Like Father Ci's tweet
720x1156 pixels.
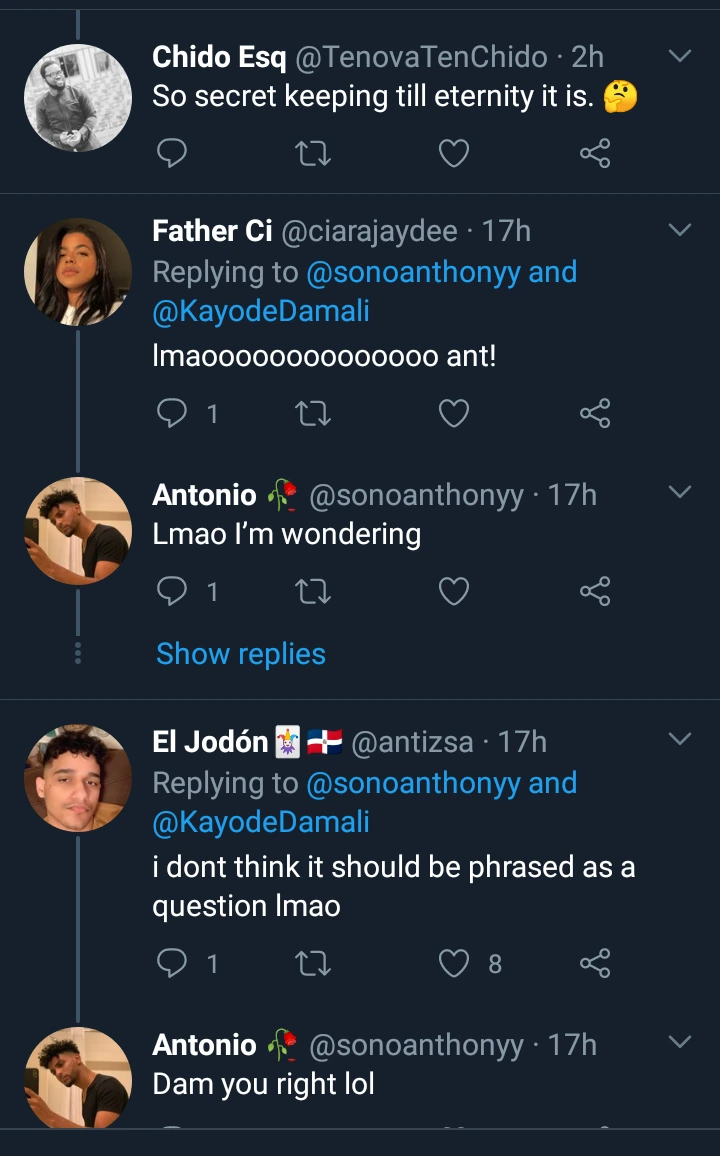tap(454, 413)
